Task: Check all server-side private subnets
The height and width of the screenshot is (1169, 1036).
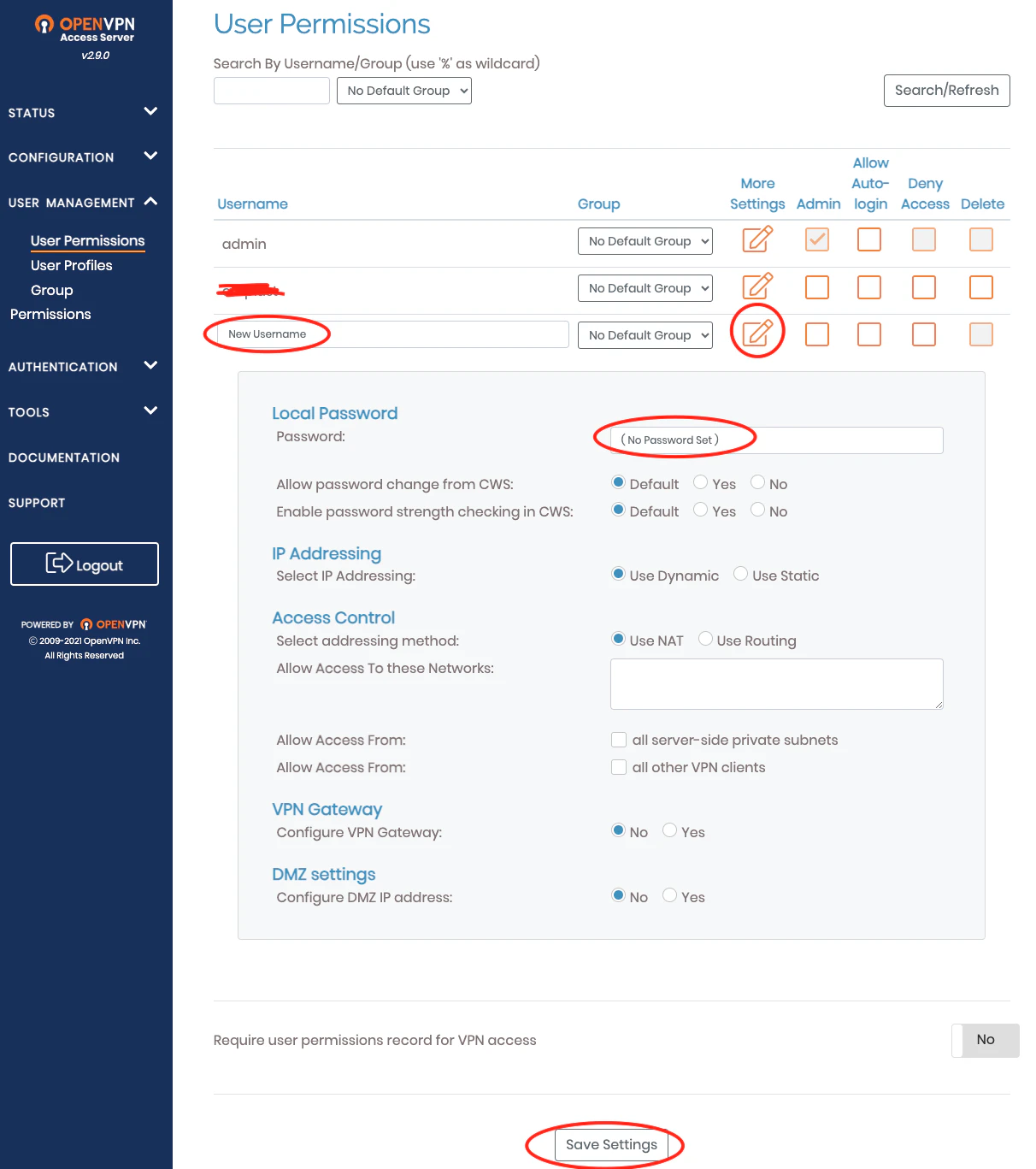Action: (x=619, y=740)
